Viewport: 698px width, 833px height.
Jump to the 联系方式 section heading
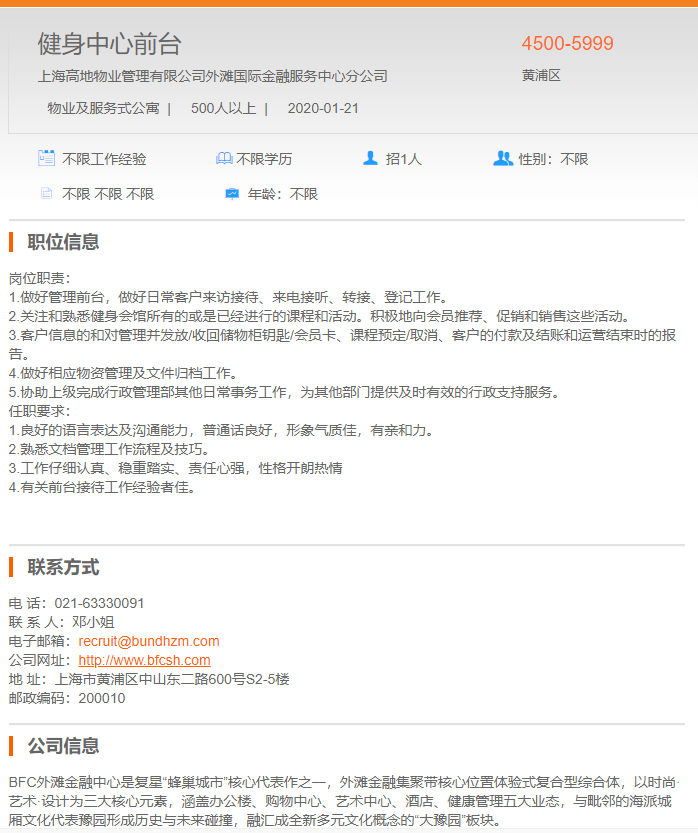point(63,567)
